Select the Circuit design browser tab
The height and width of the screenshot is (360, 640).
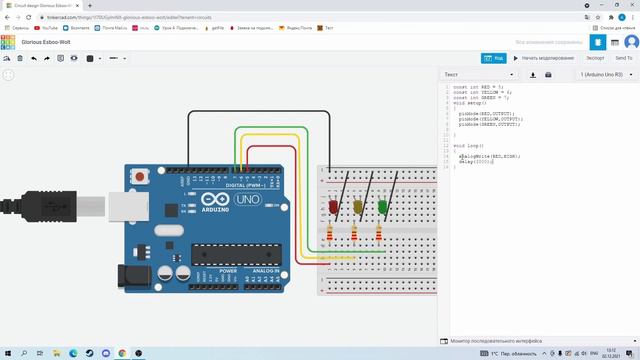click(43, 6)
